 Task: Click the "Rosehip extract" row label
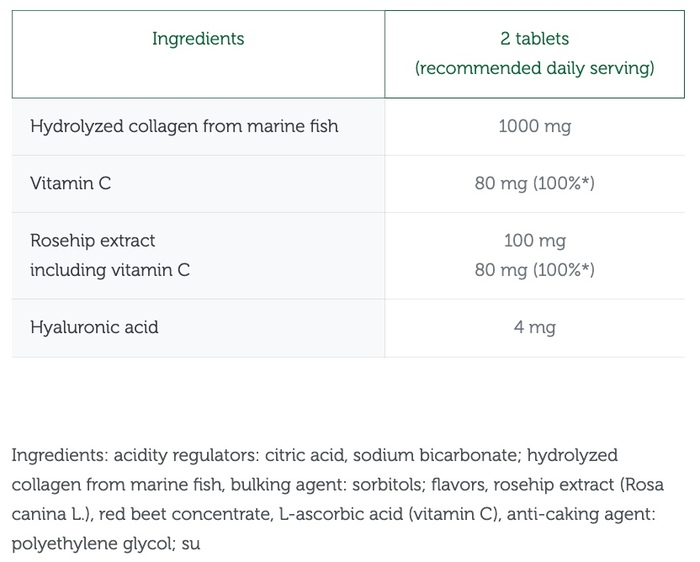pos(93,241)
